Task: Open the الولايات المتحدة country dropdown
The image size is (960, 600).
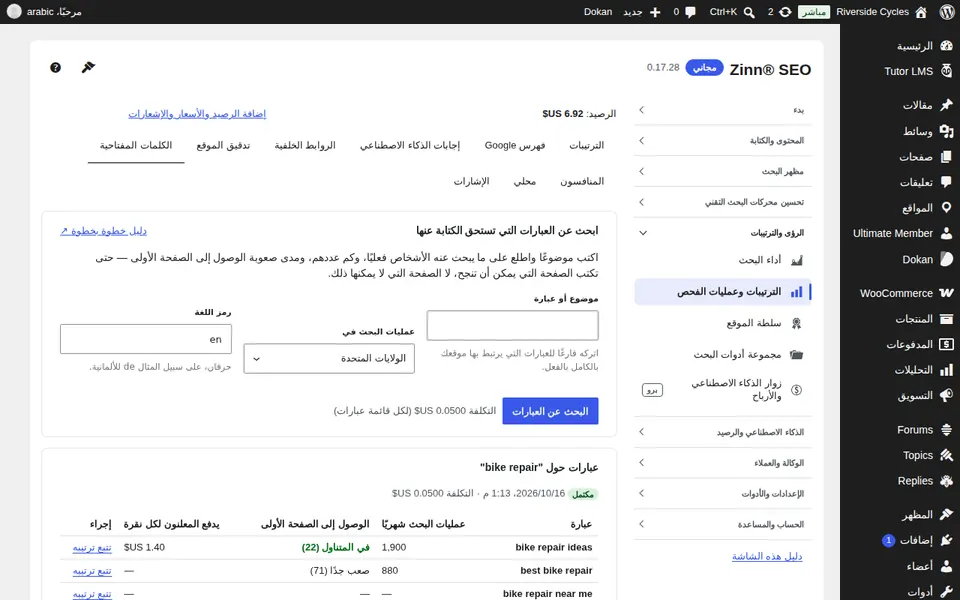Action: click(329, 359)
